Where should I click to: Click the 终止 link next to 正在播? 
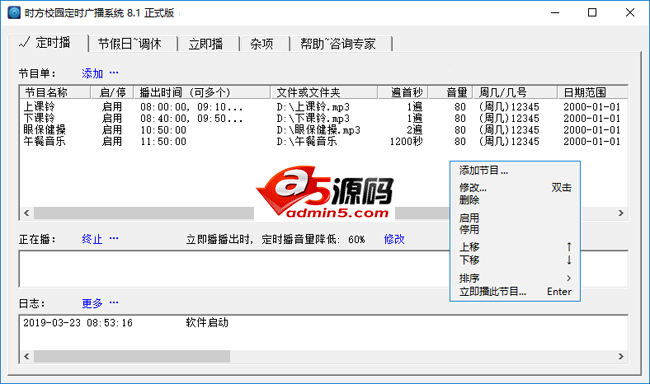coord(92,239)
